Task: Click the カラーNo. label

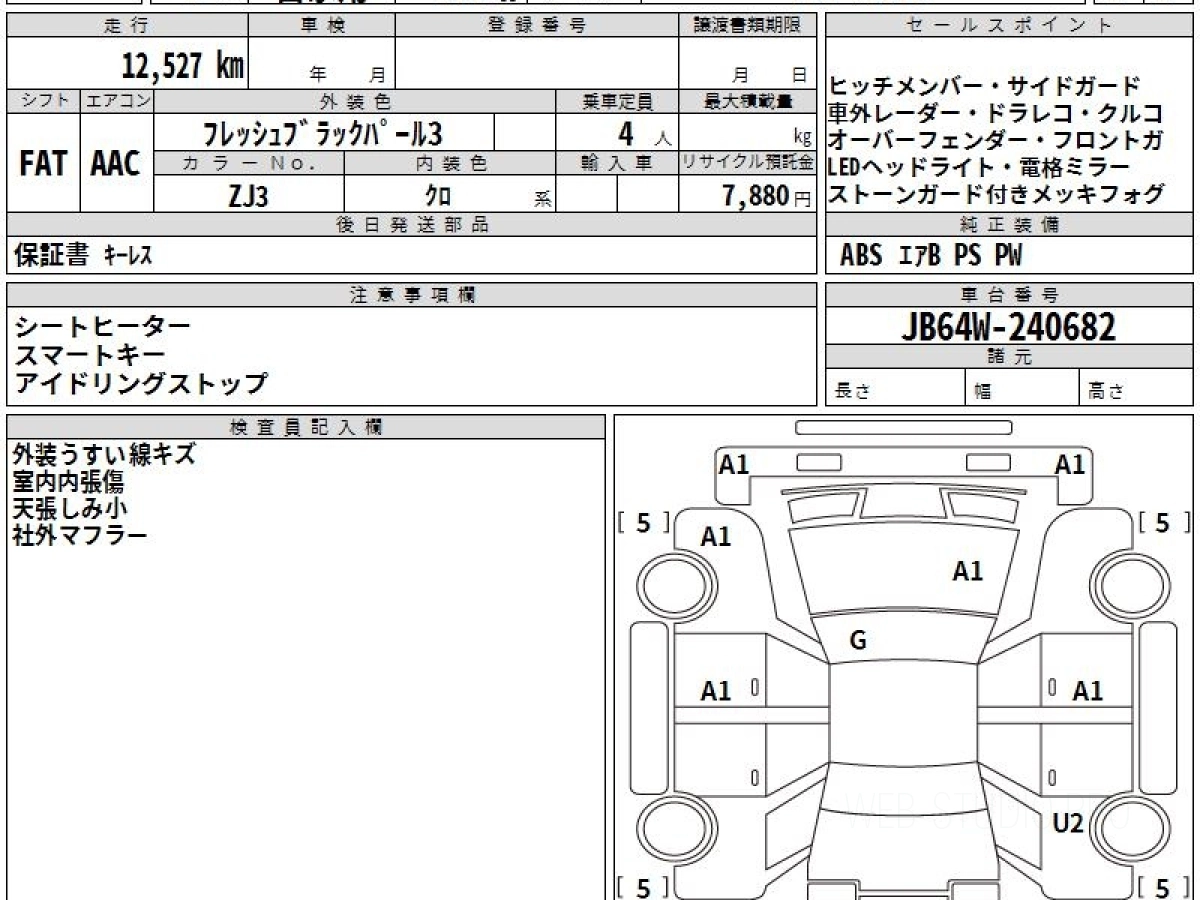Action: coord(249,163)
